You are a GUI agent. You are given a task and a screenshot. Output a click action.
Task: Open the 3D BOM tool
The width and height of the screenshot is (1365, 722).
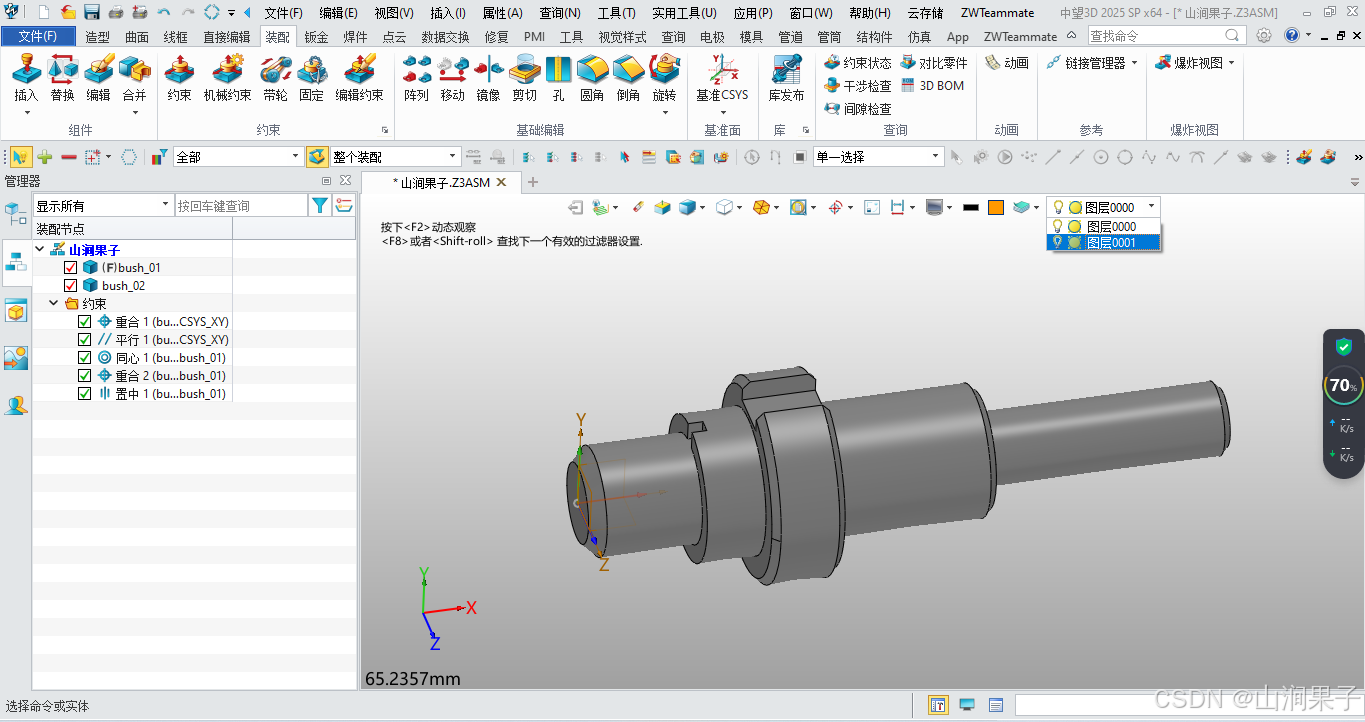click(x=933, y=86)
